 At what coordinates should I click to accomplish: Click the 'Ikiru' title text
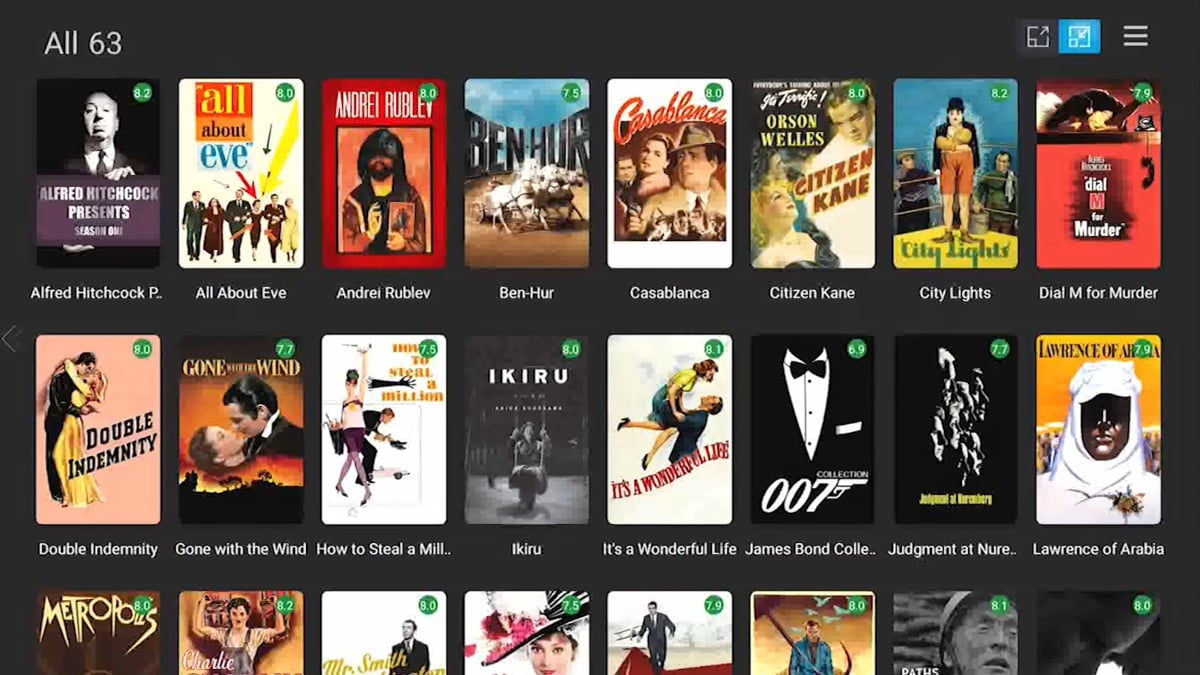coord(527,549)
